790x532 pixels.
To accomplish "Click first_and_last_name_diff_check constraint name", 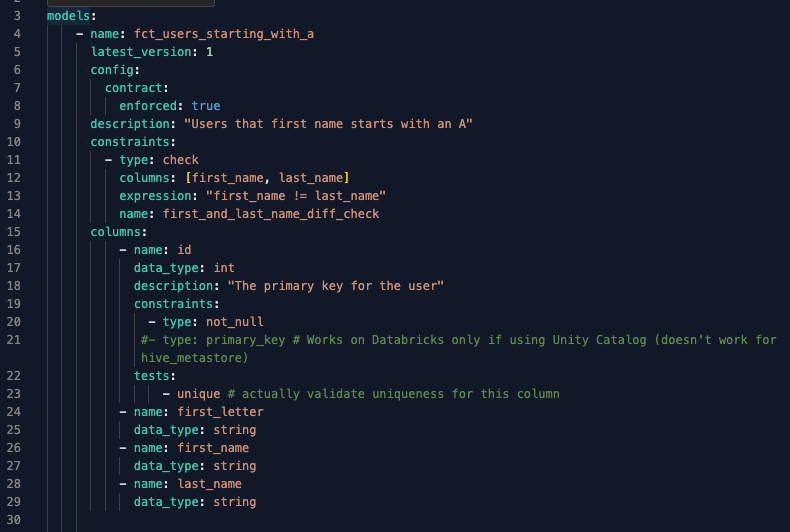I will [x=271, y=214].
